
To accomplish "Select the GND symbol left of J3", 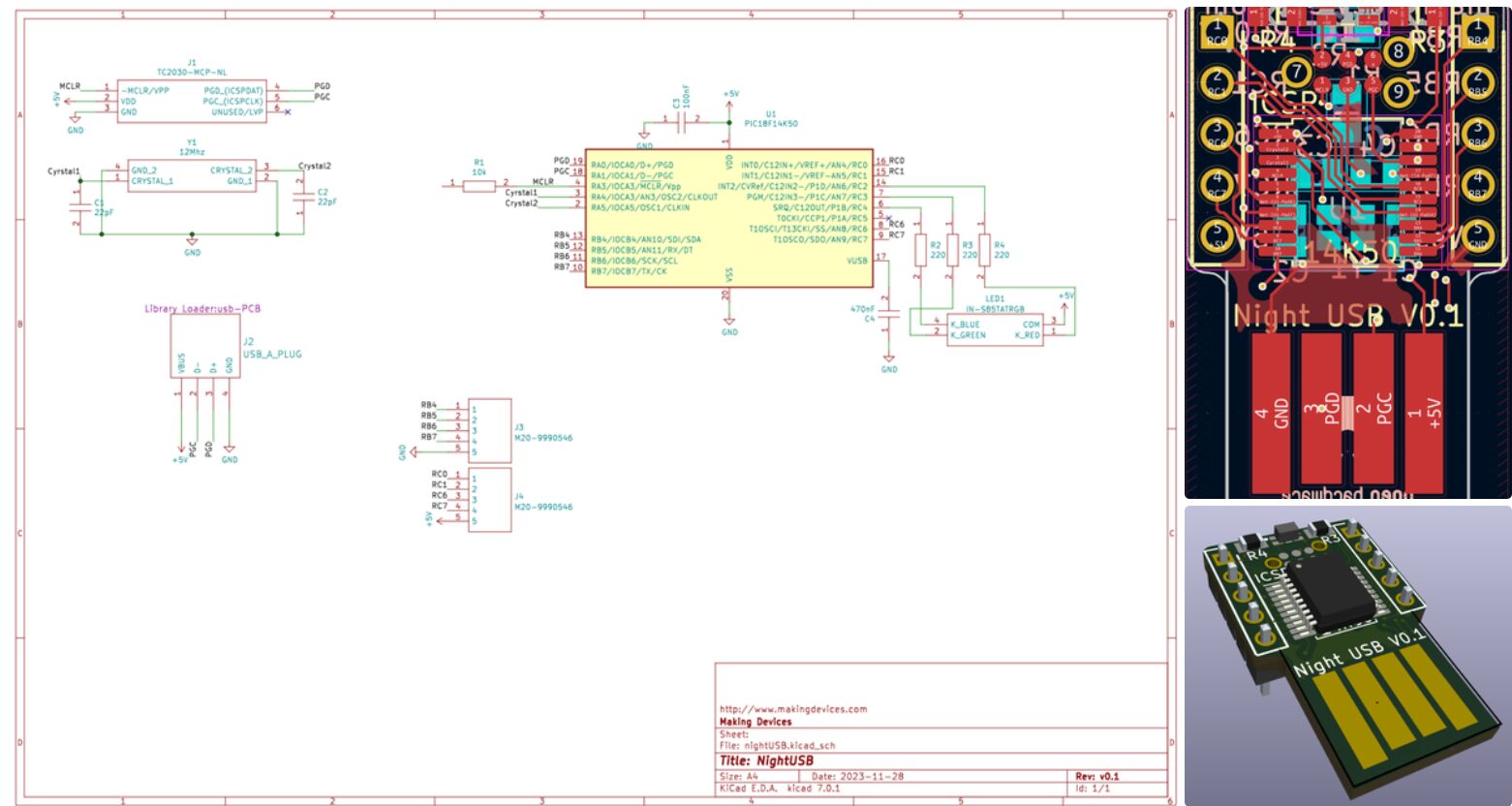I will 407,451.
